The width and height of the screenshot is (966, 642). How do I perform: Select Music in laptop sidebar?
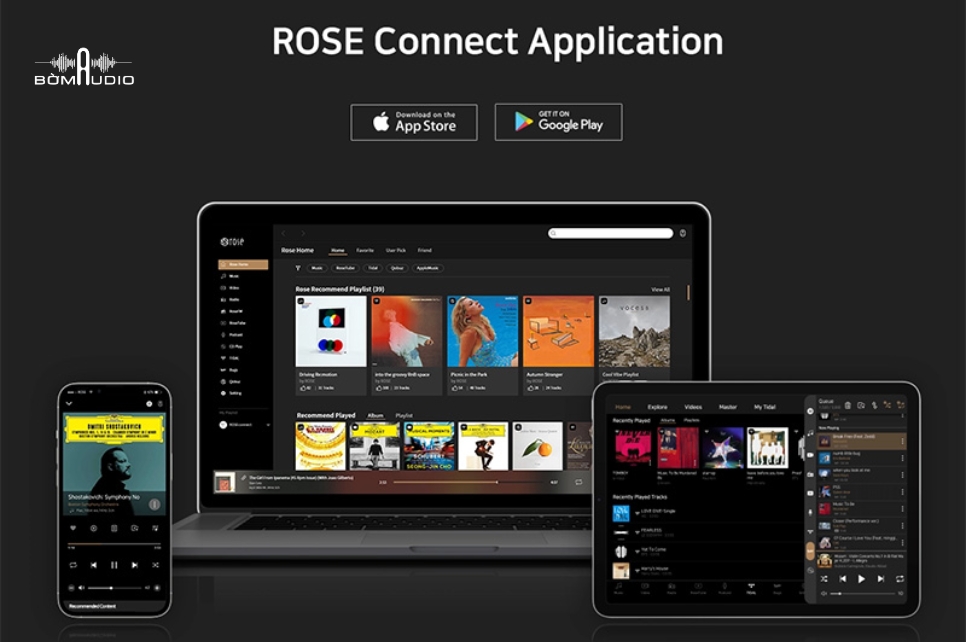point(233,276)
